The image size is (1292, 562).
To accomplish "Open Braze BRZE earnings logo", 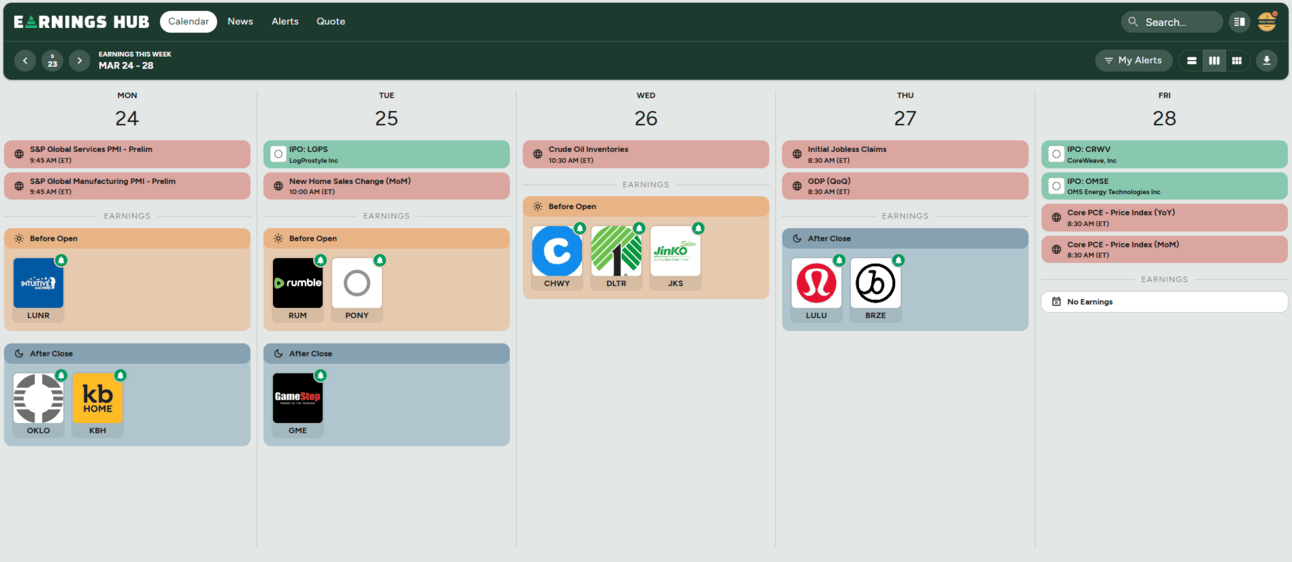I will tap(876, 283).
